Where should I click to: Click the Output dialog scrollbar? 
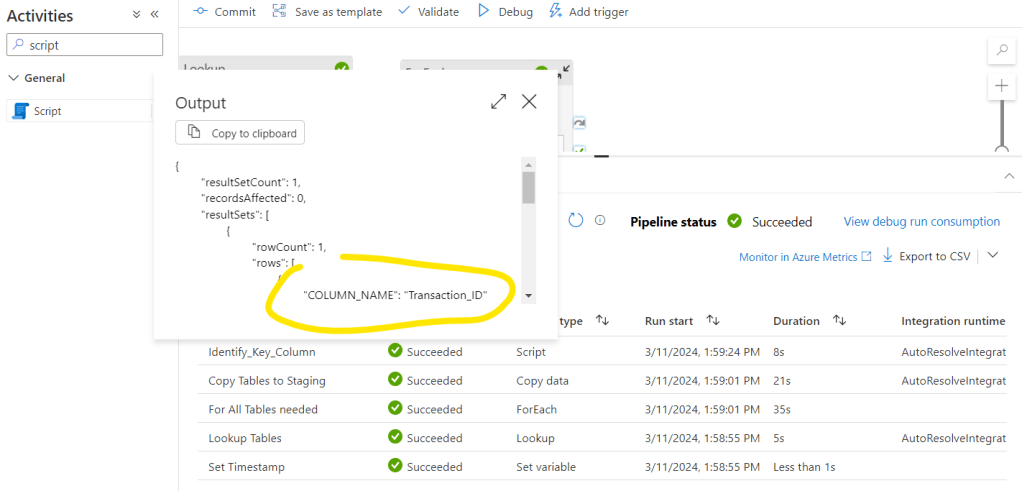pos(528,187)
